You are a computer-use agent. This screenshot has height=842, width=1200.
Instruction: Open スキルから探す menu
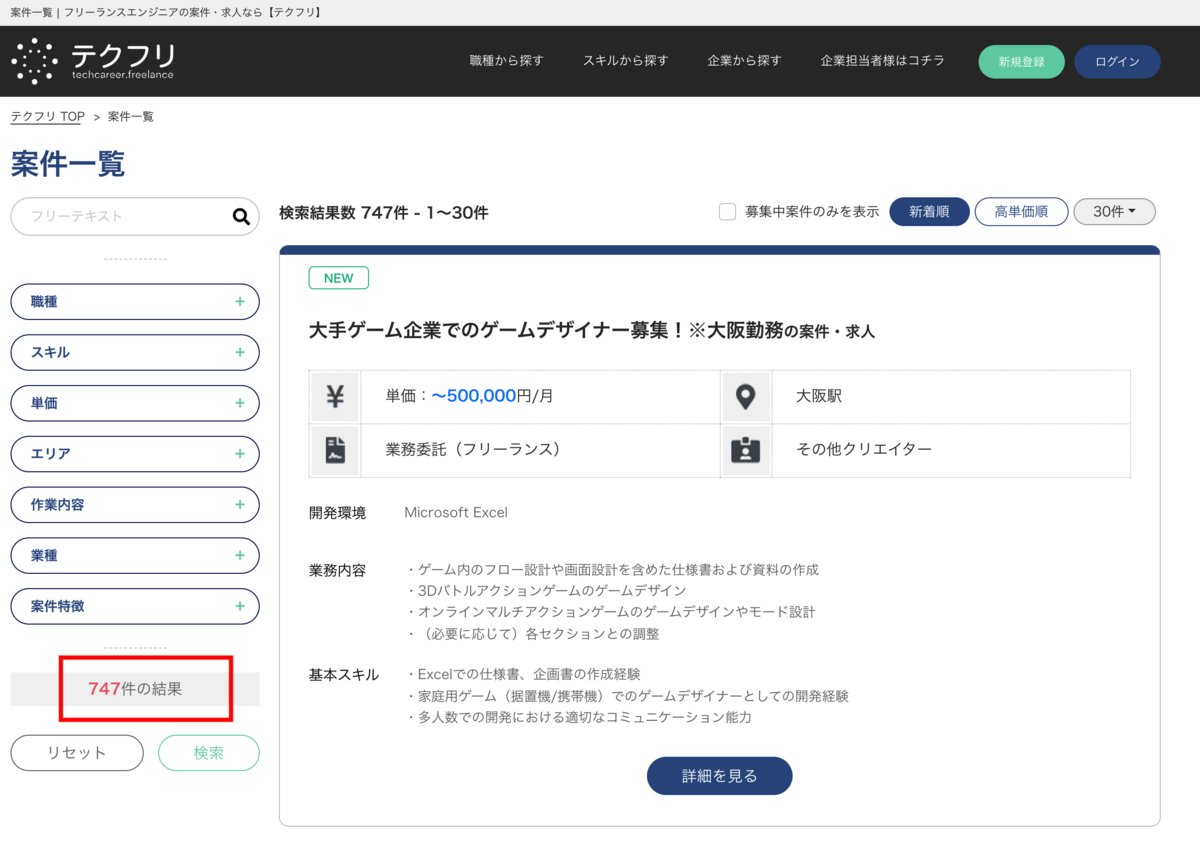tap(625, 61)
